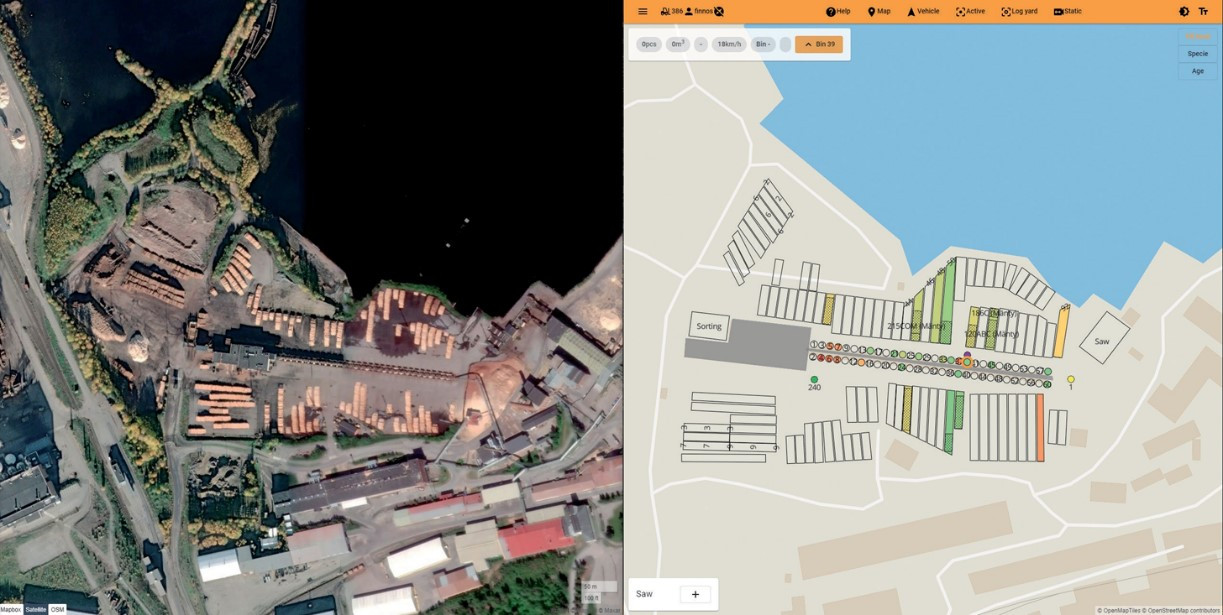Select the orange log storage bay
Screen dimensions: 1223x615
(1040, 427)
